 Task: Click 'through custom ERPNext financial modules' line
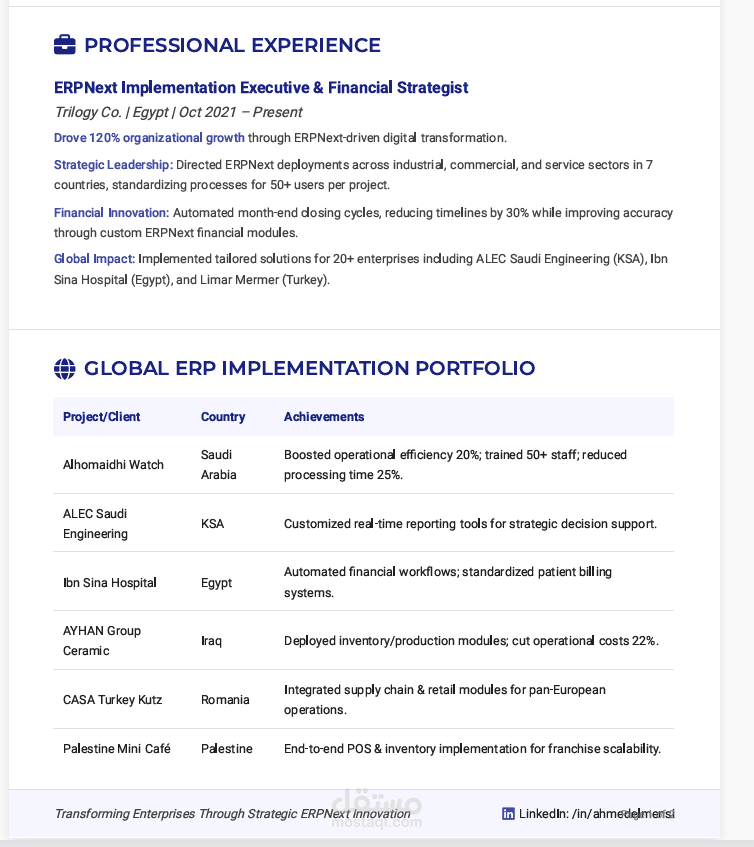tap(176, 233)
